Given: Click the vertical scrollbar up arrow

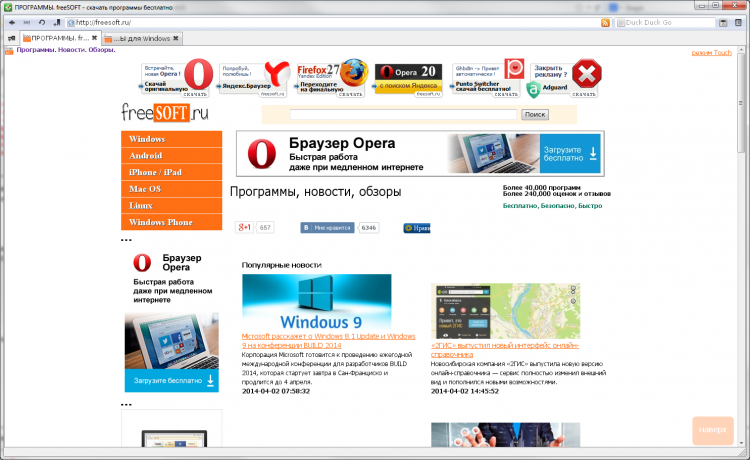Looking at the screenshot, I should [741, 49].
